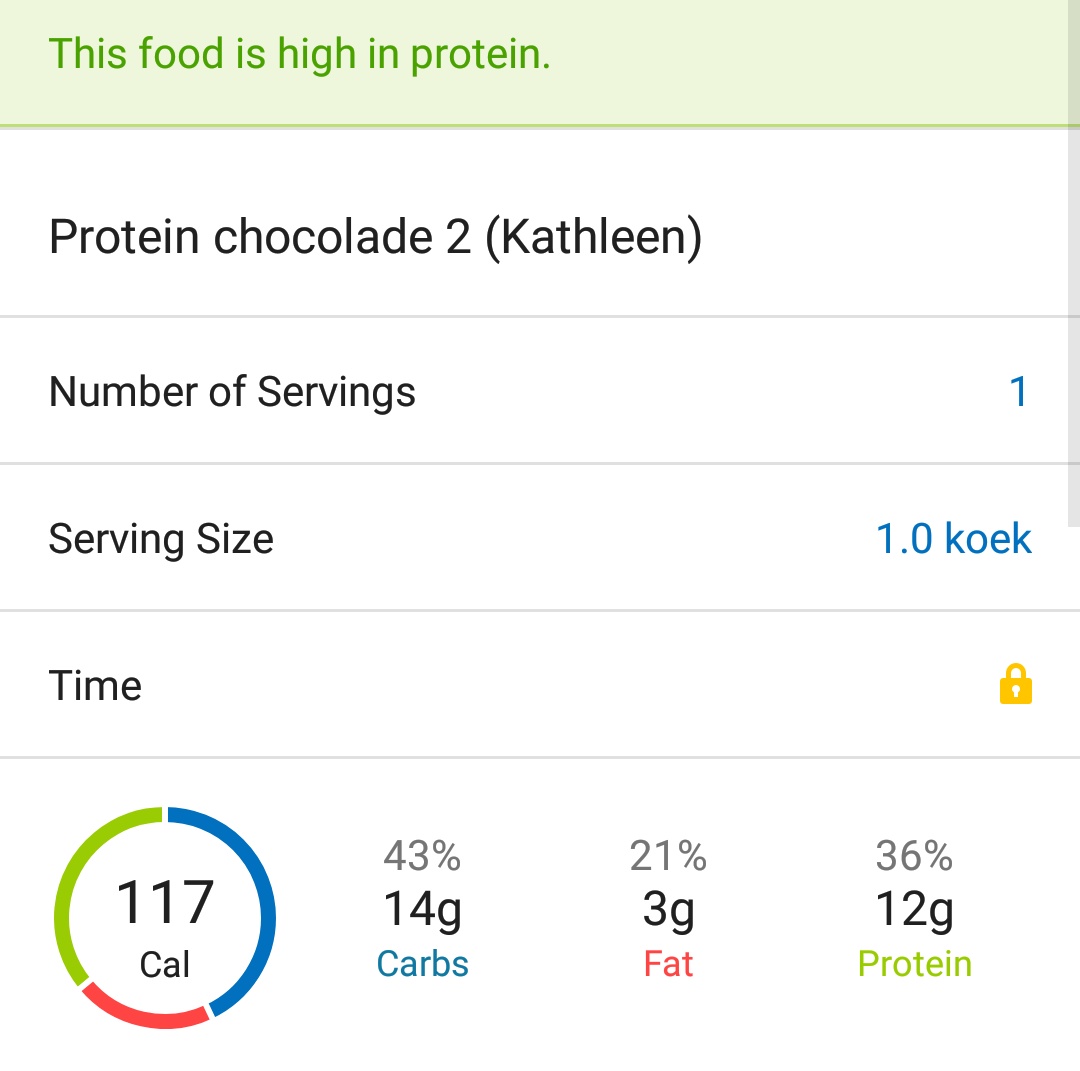
Task: Click the 14g carbs amount
Action: pyautogui.click(x=422, y=909)
